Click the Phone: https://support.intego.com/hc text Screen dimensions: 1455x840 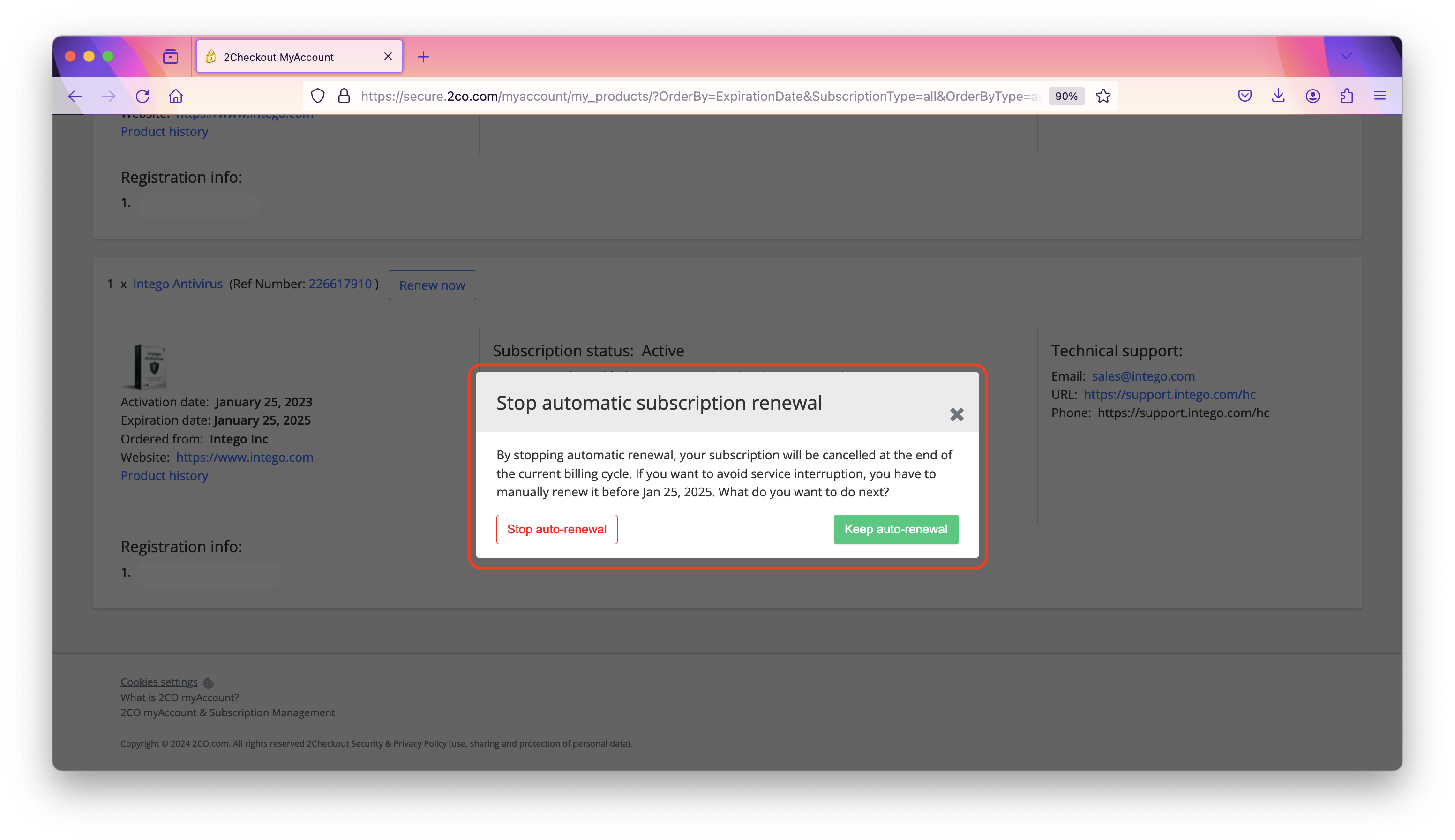[1160, 413]
